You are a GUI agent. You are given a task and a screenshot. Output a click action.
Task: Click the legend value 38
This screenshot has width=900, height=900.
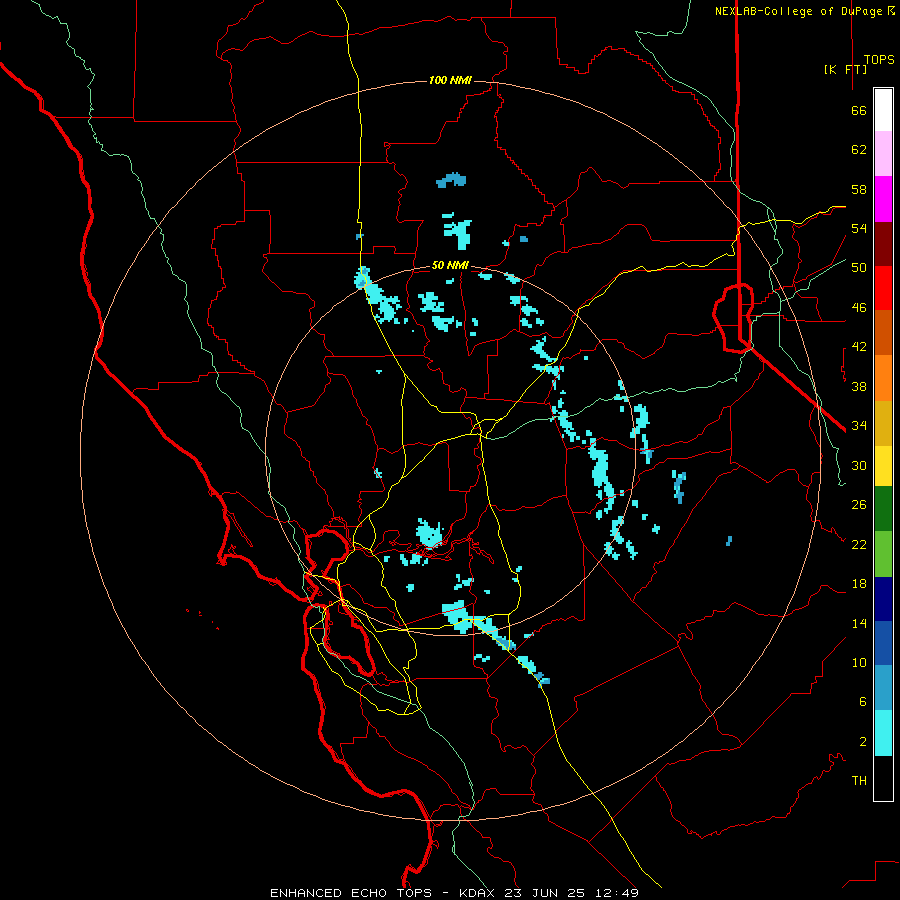click(x=859, y=386)
